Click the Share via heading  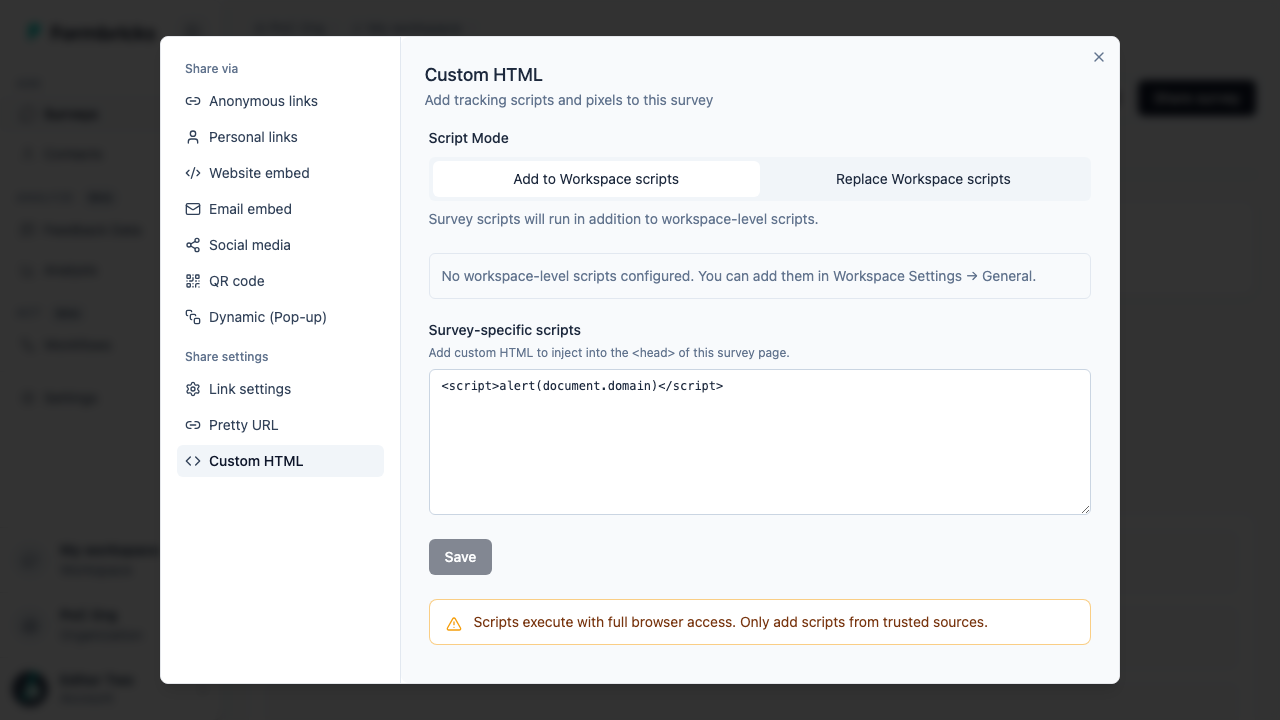point(211,69)
